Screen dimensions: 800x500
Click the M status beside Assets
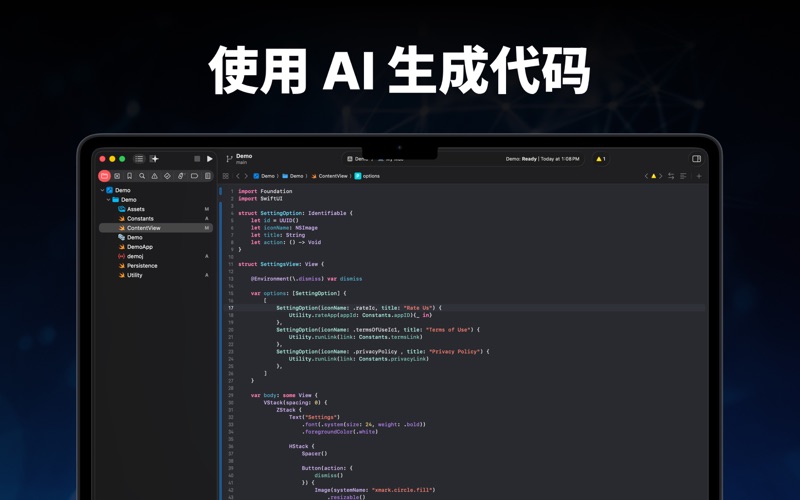207,209
